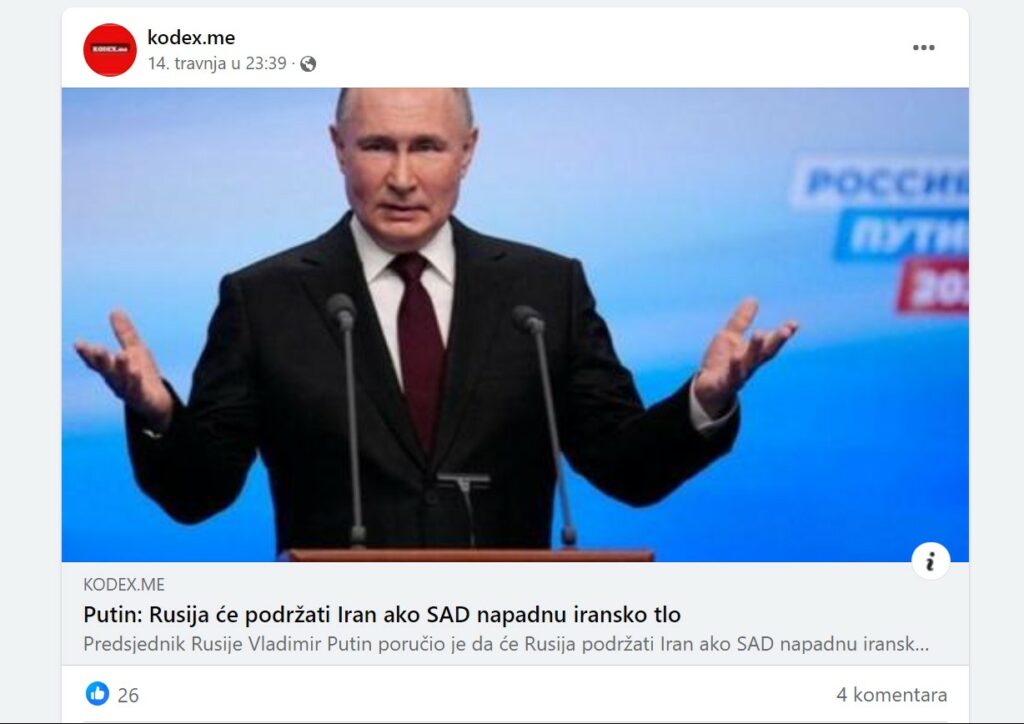Show who reacted via the 26 count
Viewport: 1024px width, 724px height.
tap(128, 695)
